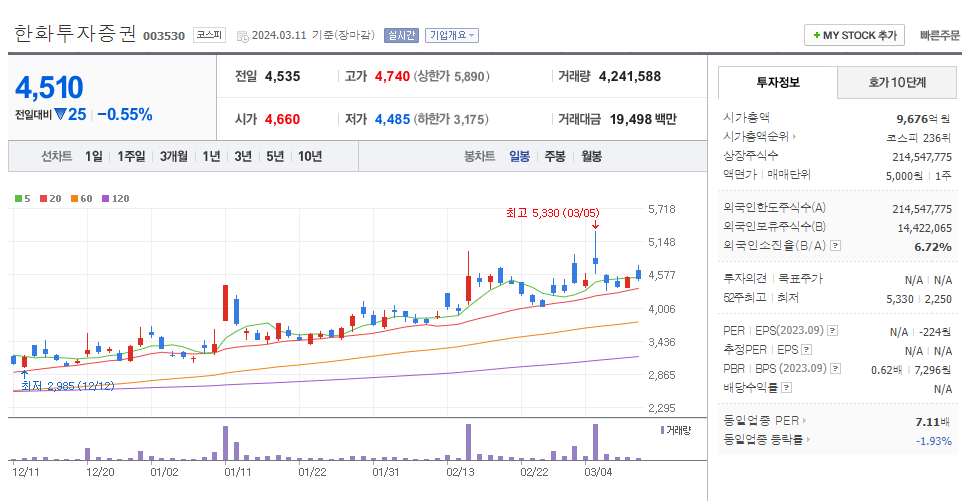Viewport: 962px width, 501px height.
Task: Click the 외국인소진율 value 6.72%
Action: tap(933, 247)
